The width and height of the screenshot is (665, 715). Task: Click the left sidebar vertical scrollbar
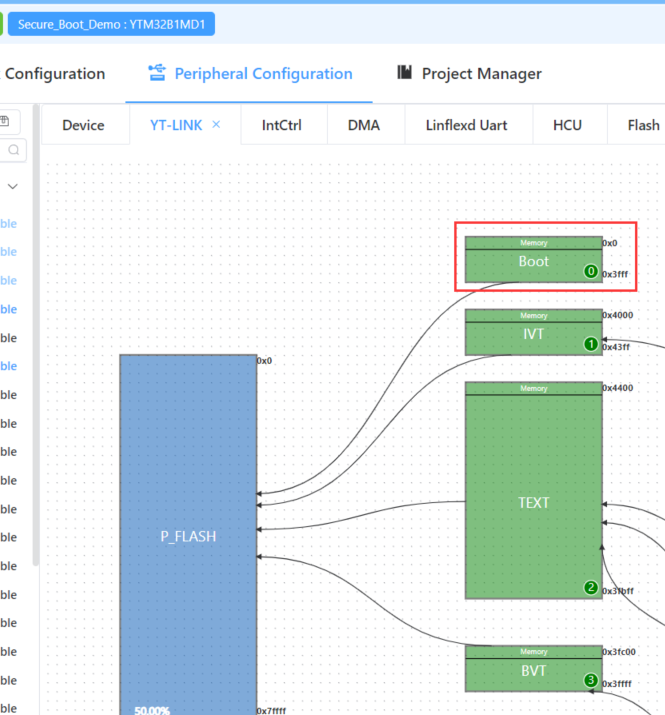(36, 330)
